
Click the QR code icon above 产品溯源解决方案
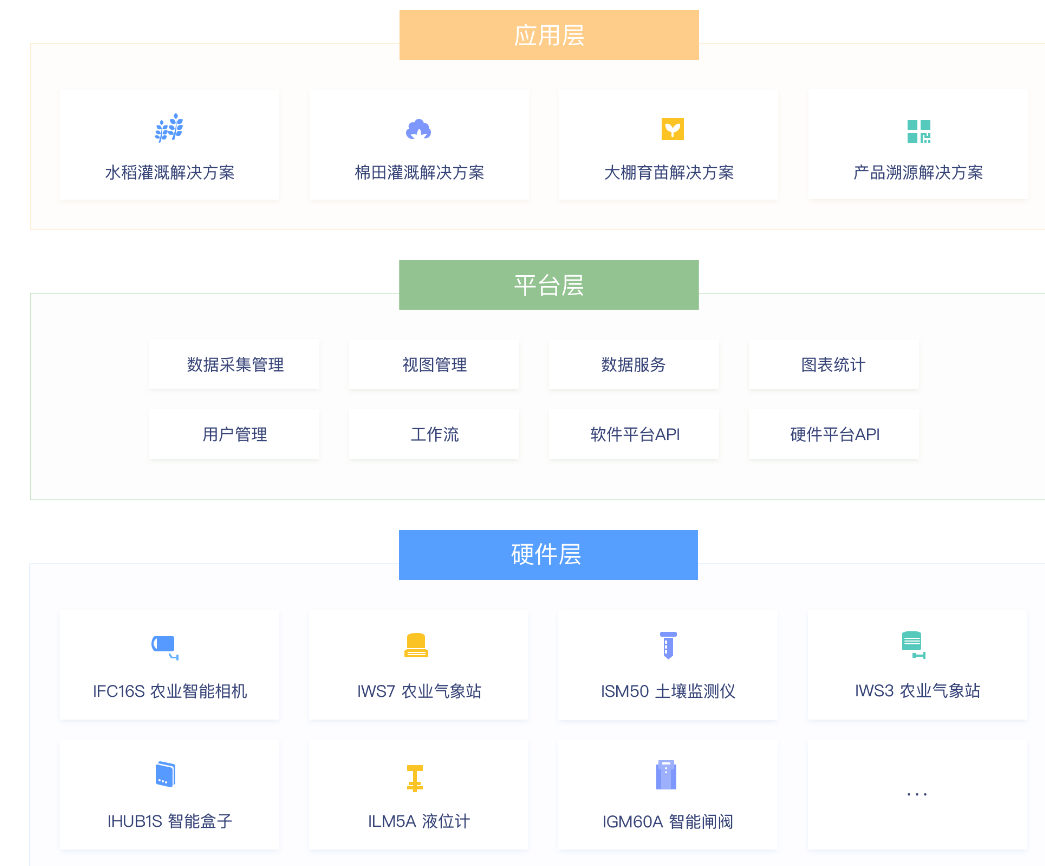918,131
